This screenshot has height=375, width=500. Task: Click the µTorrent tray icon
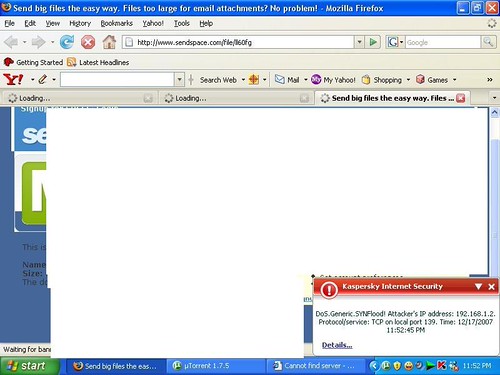[x=386, y=366]
